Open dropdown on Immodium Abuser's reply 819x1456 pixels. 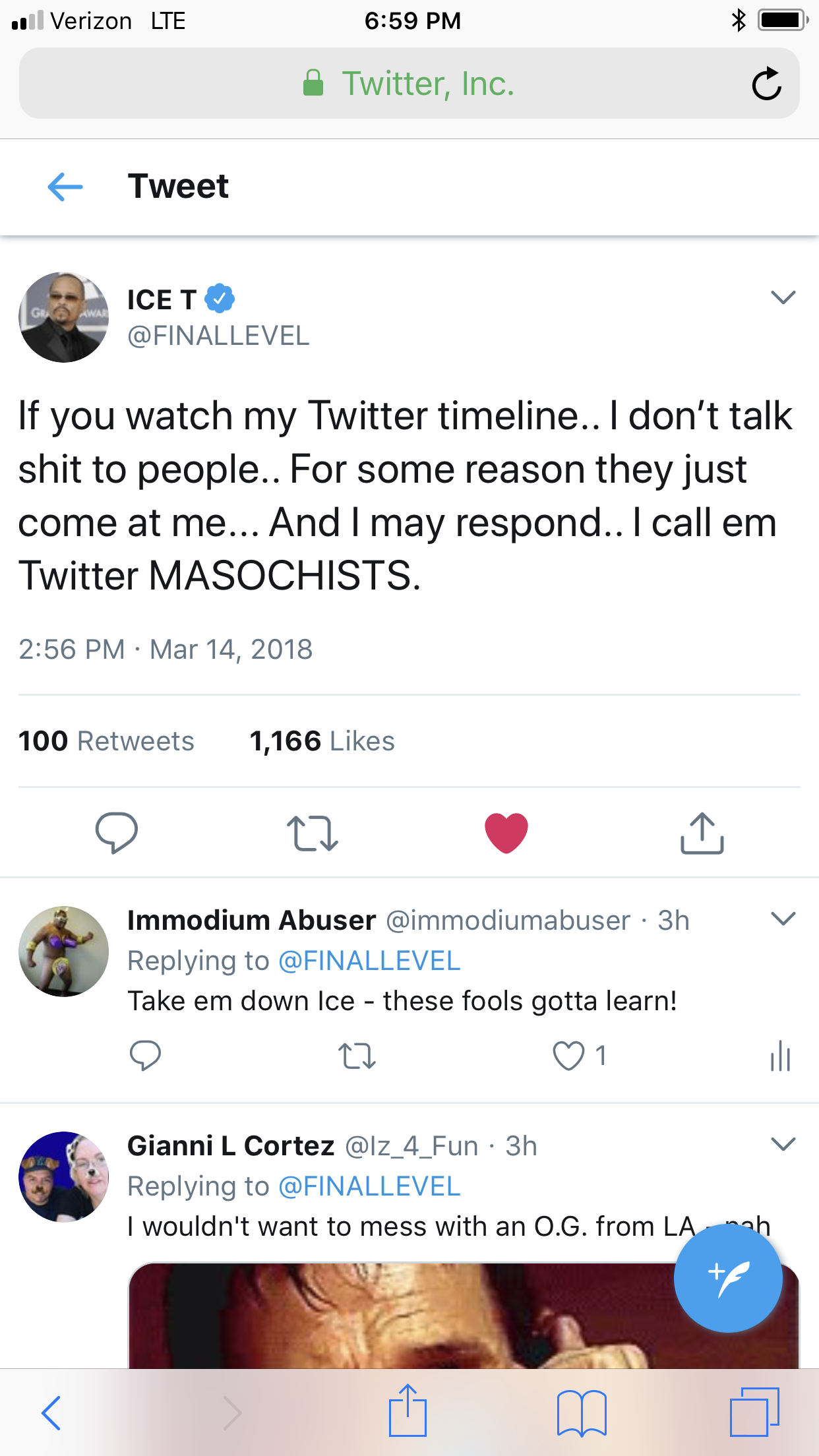point(783,919)
